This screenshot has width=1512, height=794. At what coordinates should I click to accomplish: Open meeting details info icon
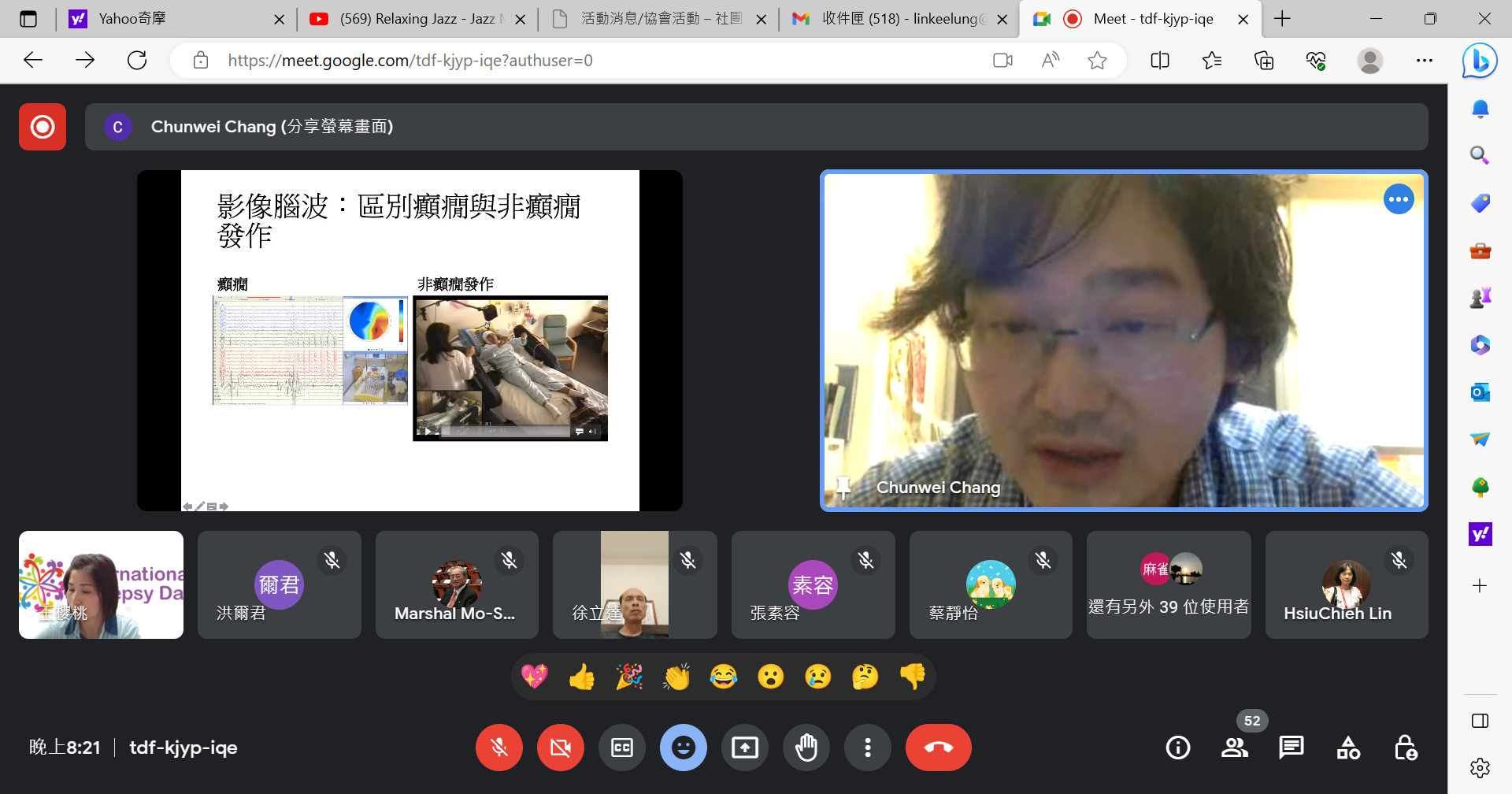tap(1178, 748)
